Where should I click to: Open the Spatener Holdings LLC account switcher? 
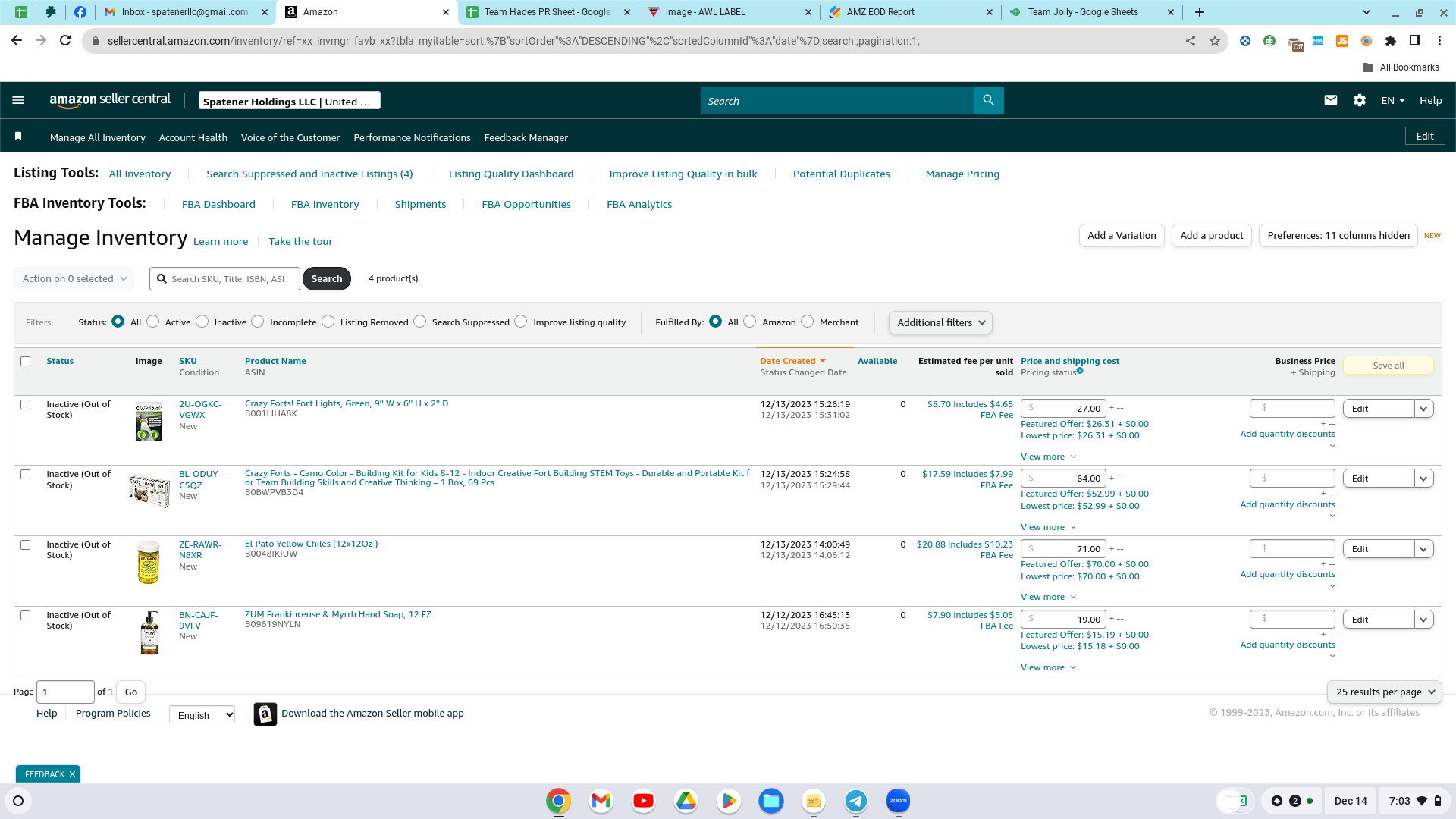pyautogui.click(x=290, y=101)
